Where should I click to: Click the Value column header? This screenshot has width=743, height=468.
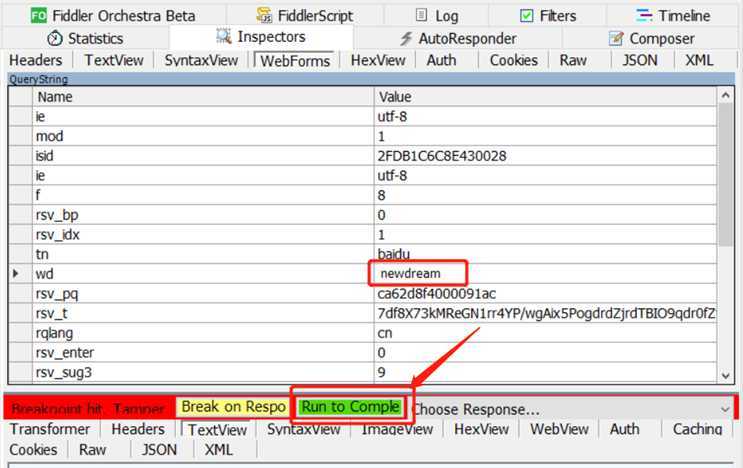545,97
